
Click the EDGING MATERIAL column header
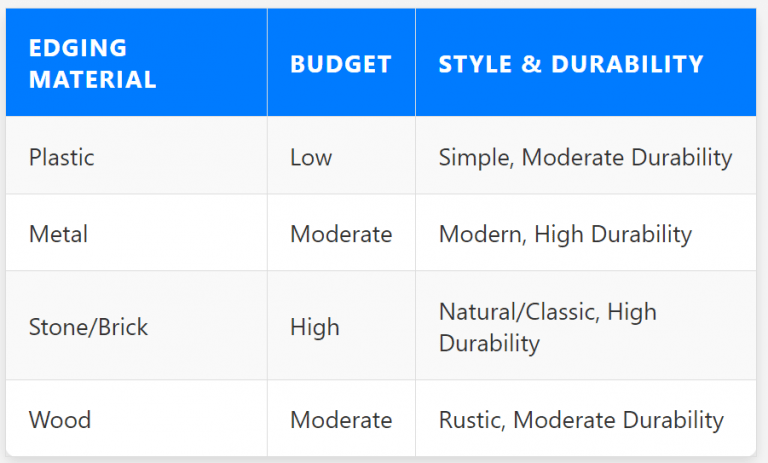(x=93, y=64)
